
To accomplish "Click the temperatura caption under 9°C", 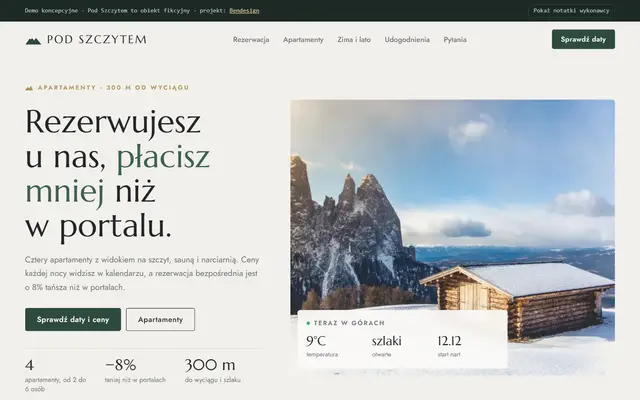I will (322, 355).
